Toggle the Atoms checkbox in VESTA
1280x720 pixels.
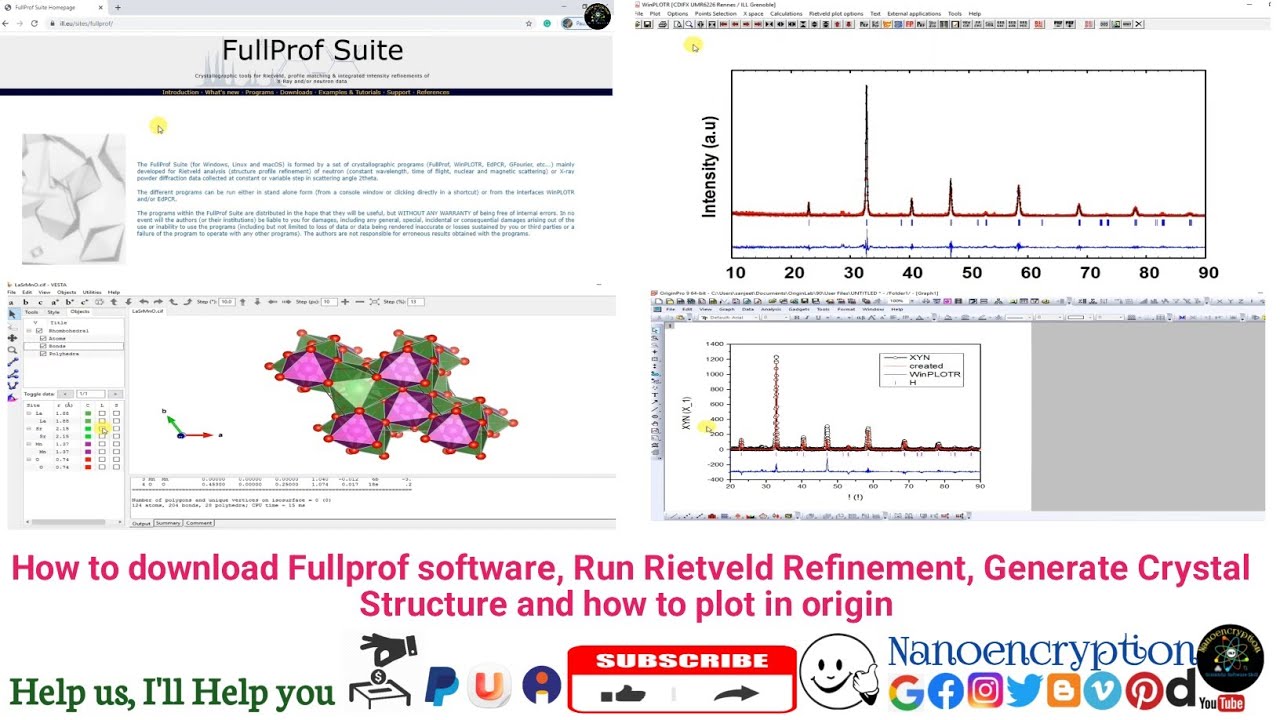(x=43, y=338)
